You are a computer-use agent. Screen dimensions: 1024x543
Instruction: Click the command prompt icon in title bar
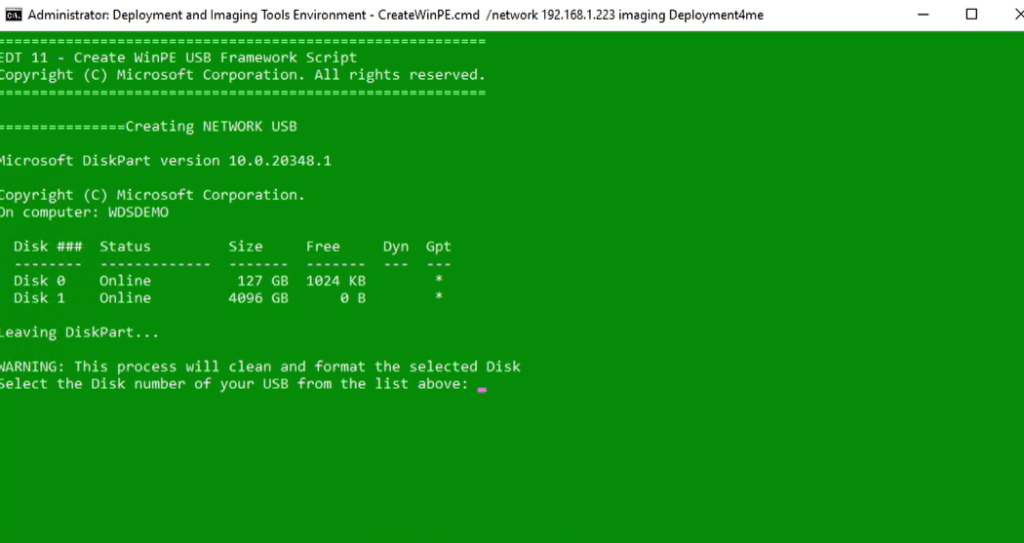tap(14, 15)
